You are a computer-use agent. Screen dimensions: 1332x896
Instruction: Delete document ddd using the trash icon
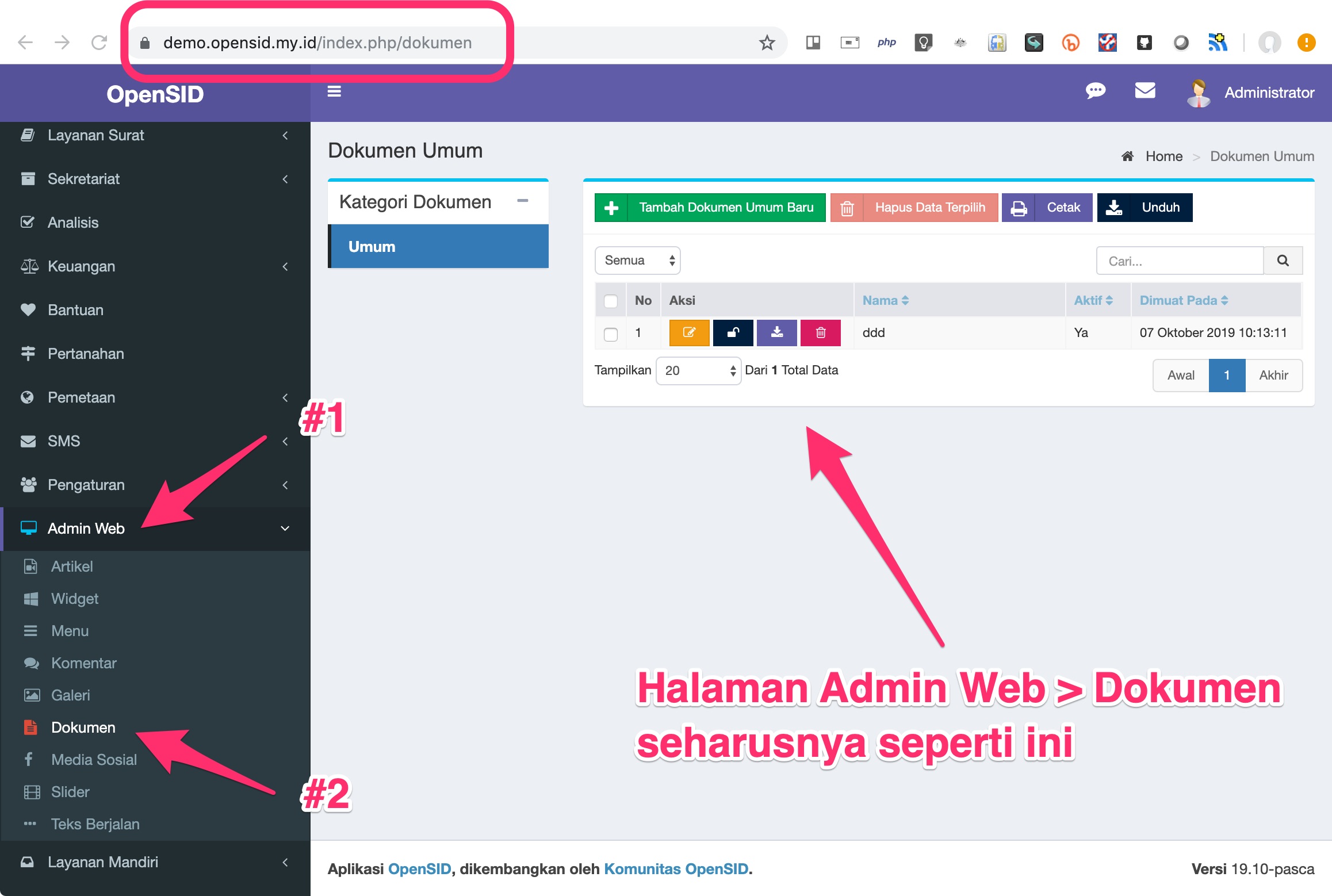pyautogui.click(x=820, y=332)
